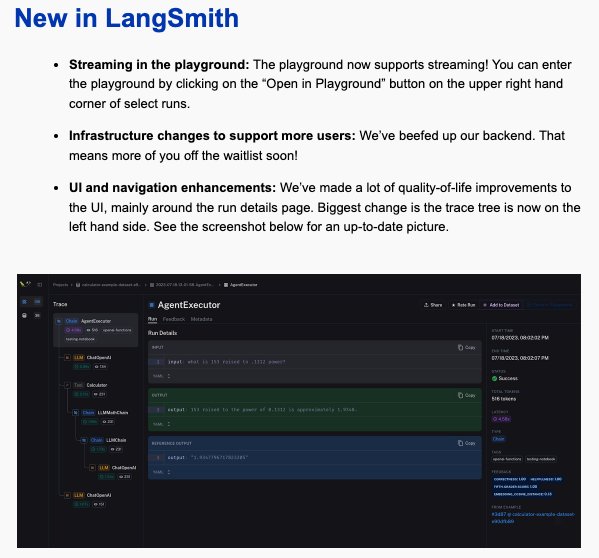
Task: Click the '516 tokens' value
Action: [503, 399]
